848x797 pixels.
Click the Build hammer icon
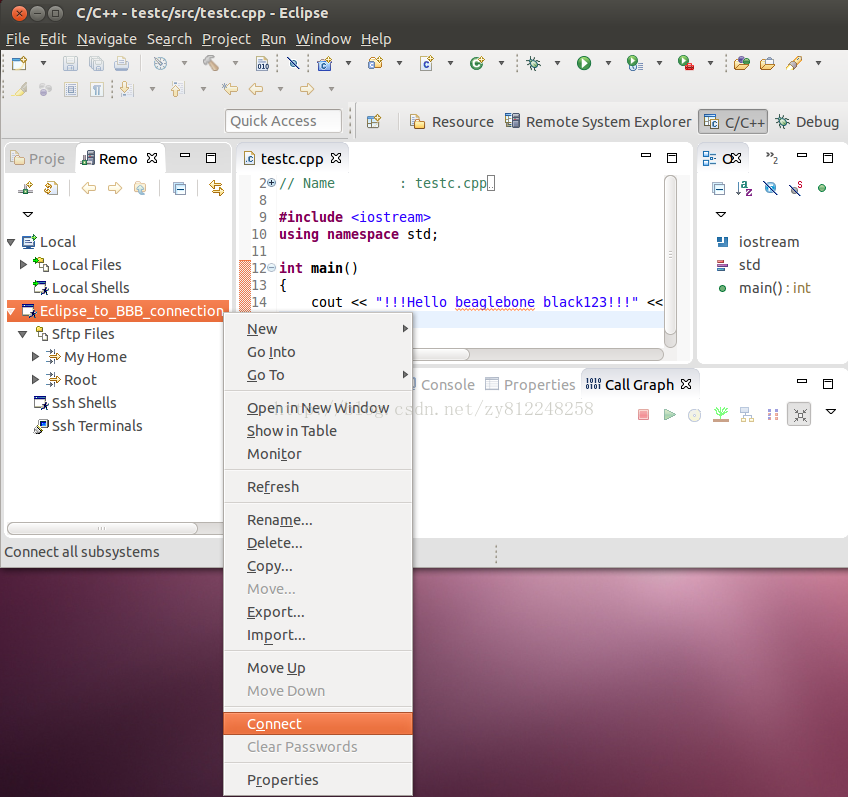tap(210, 63)
